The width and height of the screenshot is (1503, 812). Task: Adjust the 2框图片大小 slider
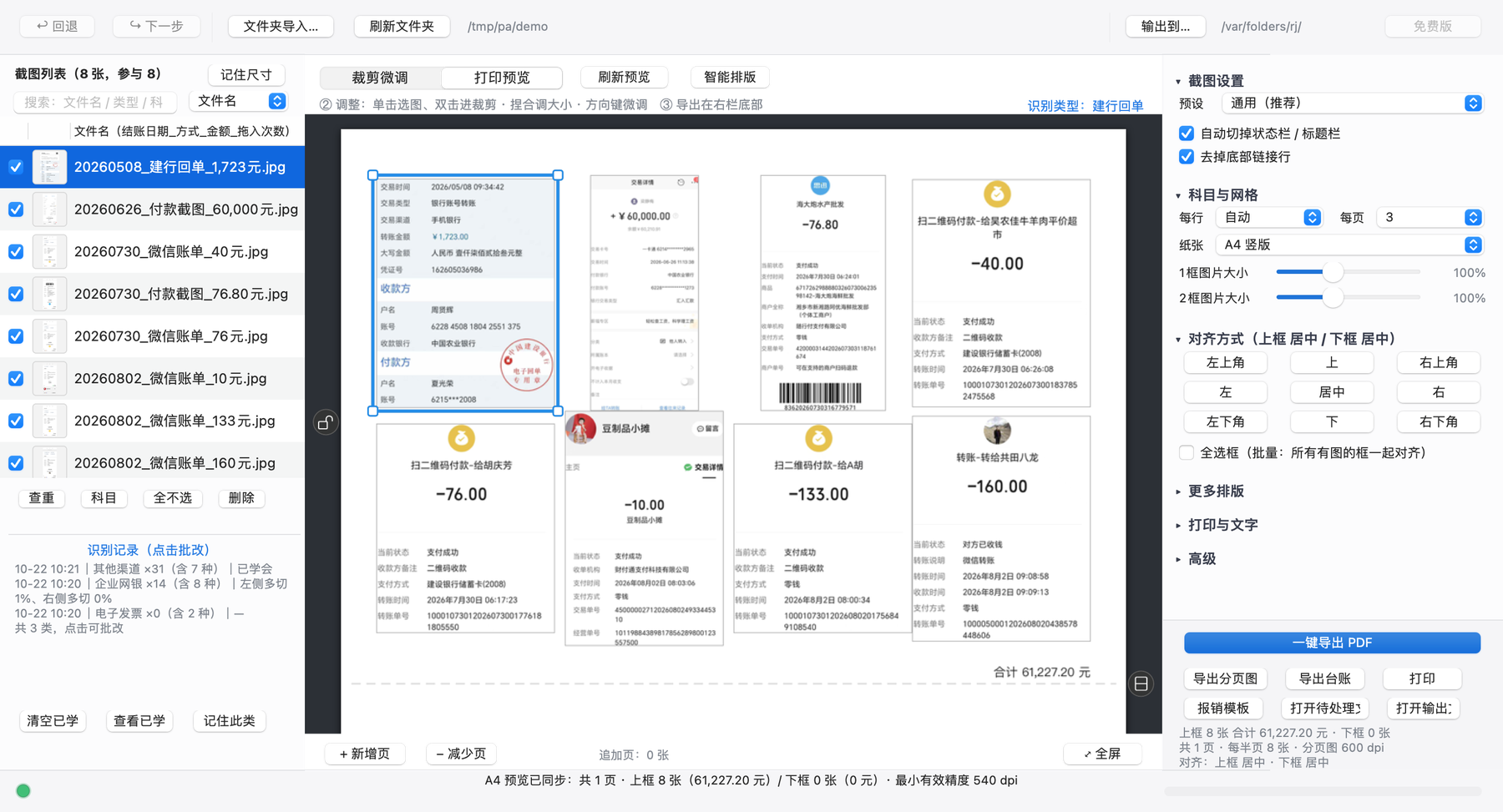tap(1348, 297)
